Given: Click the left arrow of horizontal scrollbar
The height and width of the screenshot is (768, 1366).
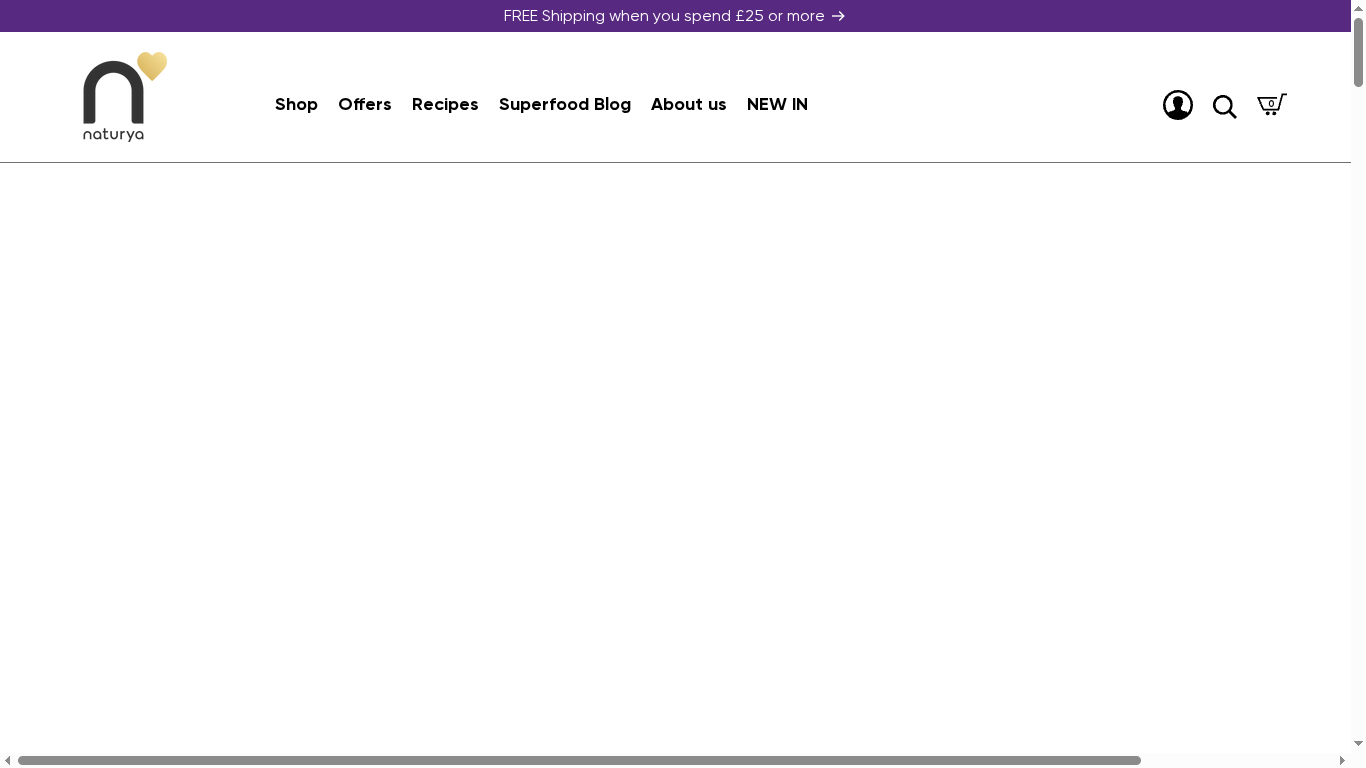Looking at the screenshot, I should pos(7,760).
